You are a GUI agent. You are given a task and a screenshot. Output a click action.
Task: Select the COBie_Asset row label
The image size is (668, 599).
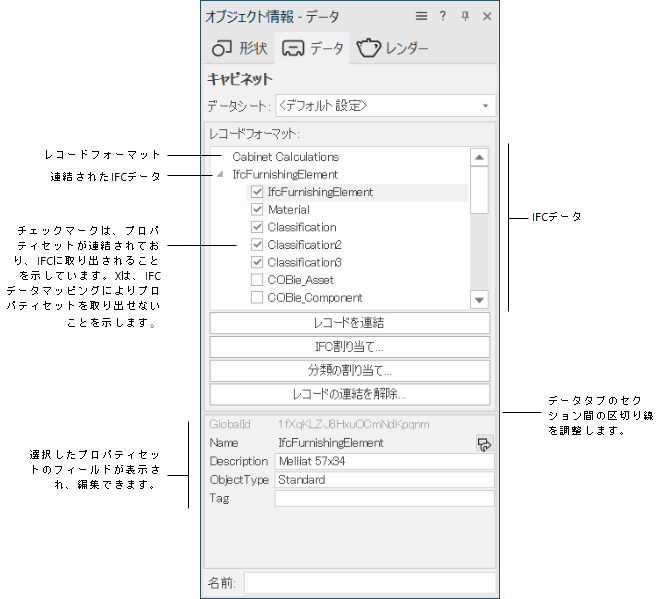click(300, 280)
